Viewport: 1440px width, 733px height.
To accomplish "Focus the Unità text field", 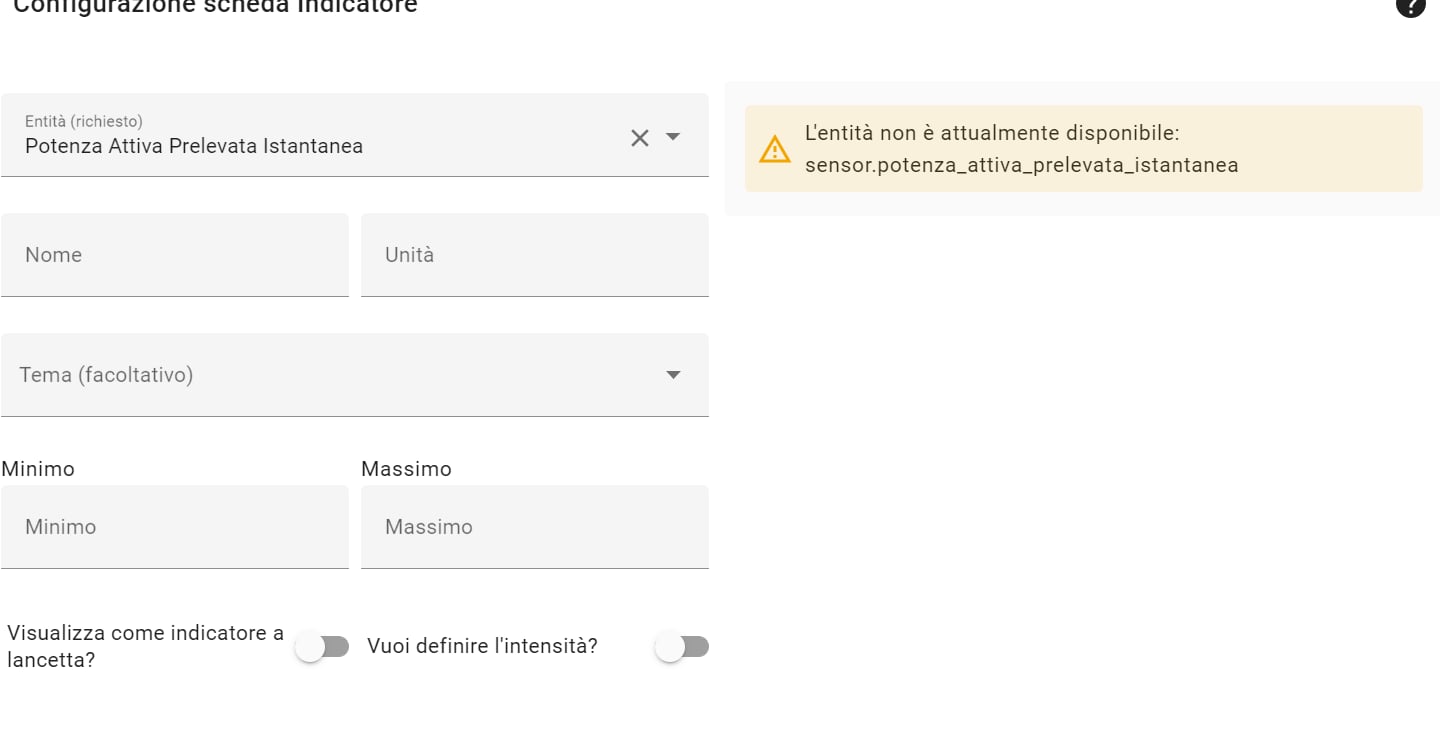I will [535, 255].
